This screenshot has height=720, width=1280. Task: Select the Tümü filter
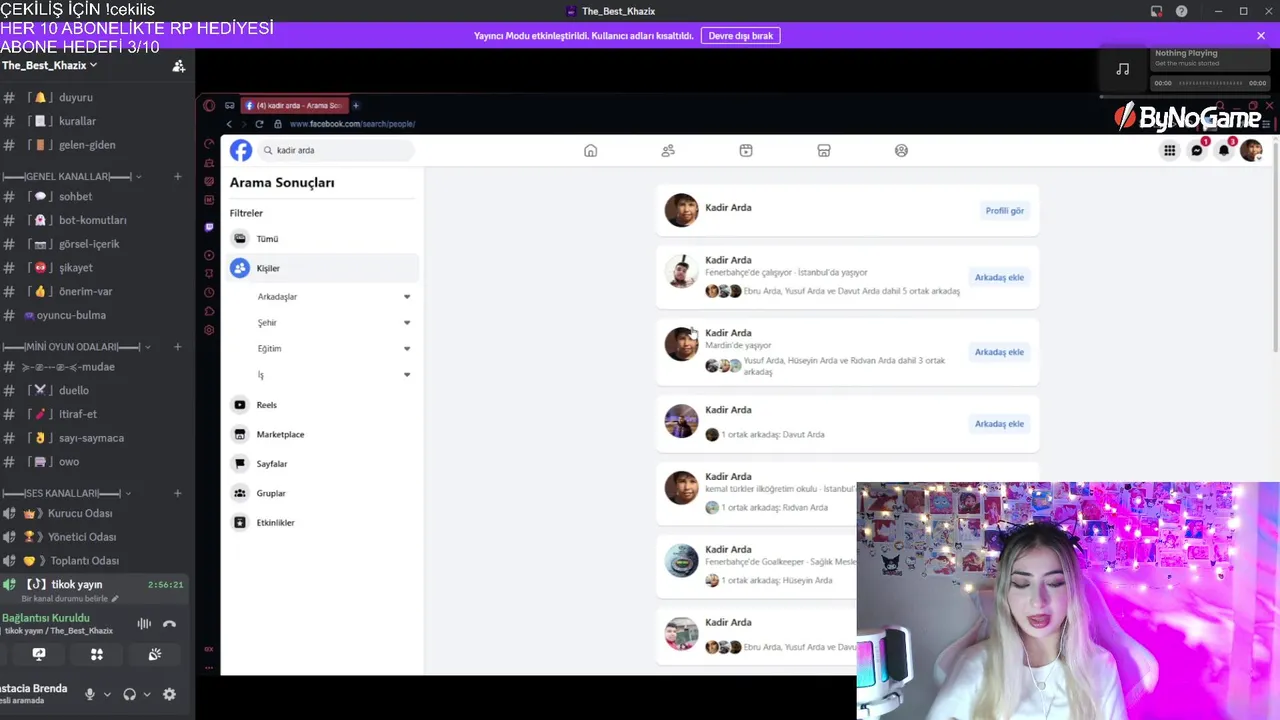[323, 239]
